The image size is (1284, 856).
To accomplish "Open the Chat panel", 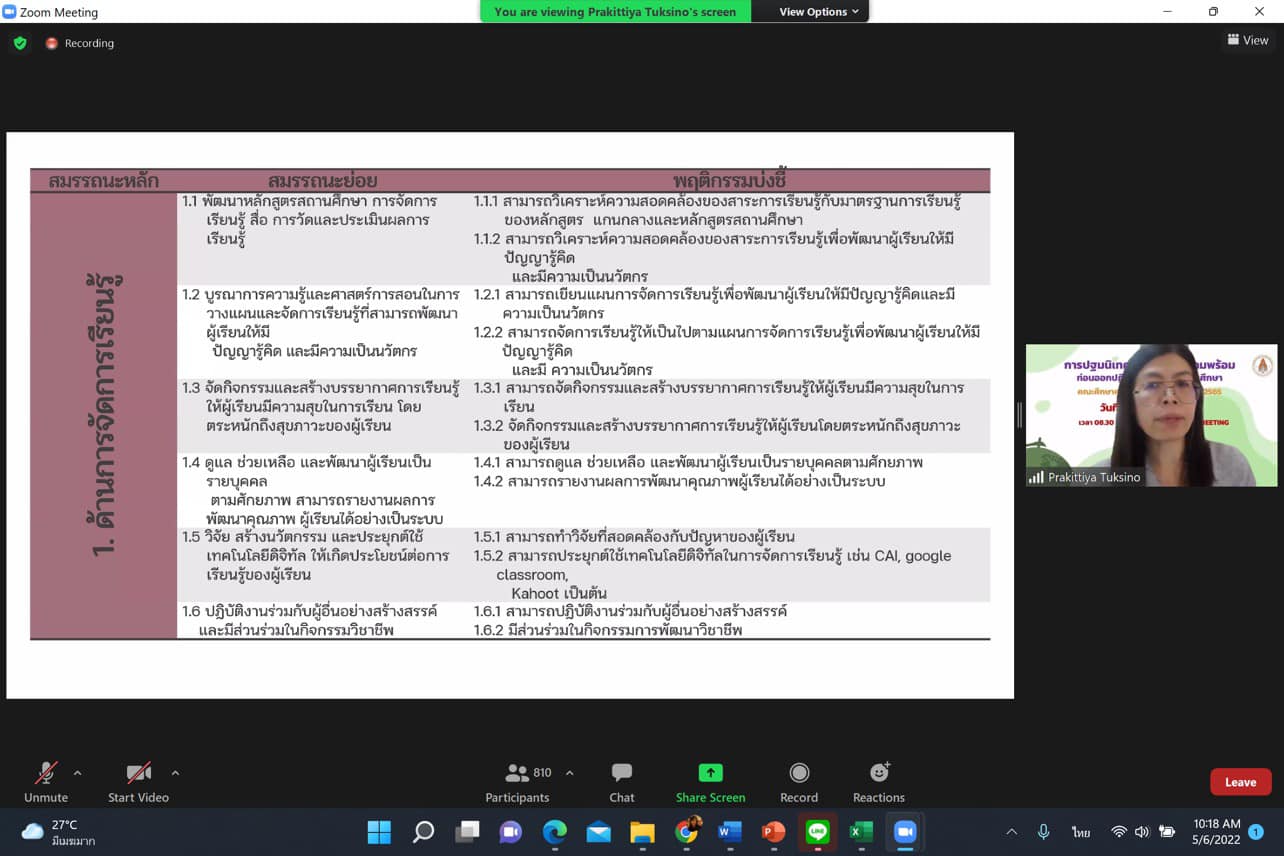I will click(621, 781).
